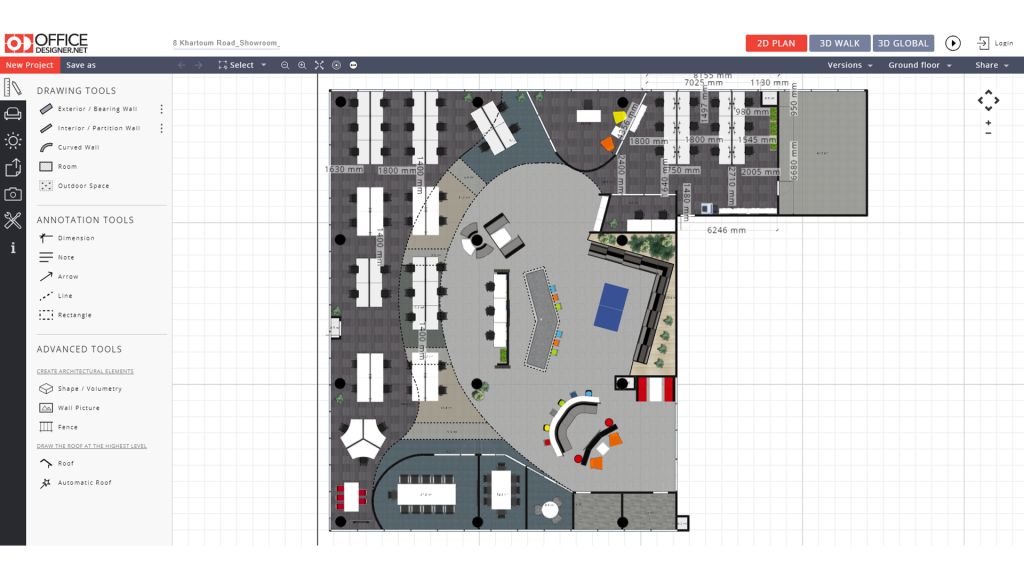Zoom out using the canvas minus button

click(x=988, y=133)
